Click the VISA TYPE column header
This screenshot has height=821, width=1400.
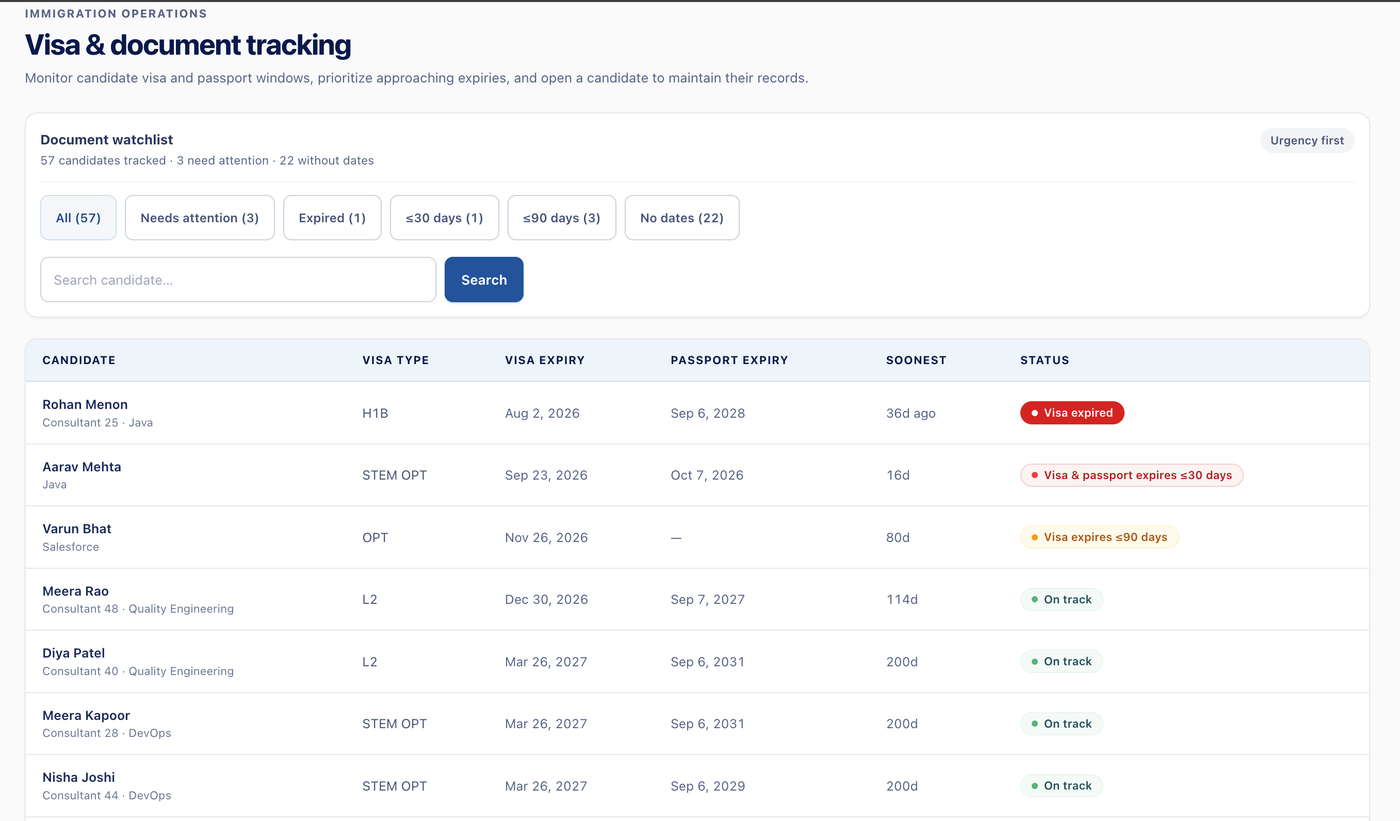coord(396,360)
